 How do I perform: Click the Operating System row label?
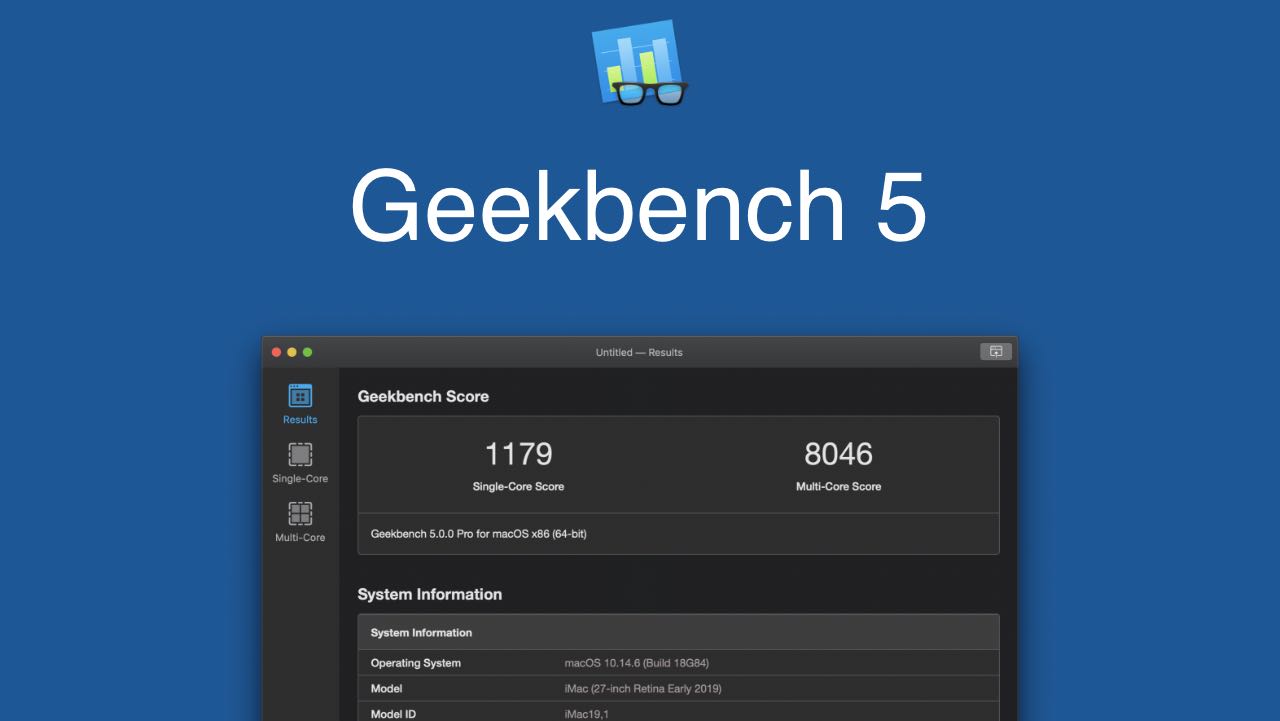[x=416, y=663]
